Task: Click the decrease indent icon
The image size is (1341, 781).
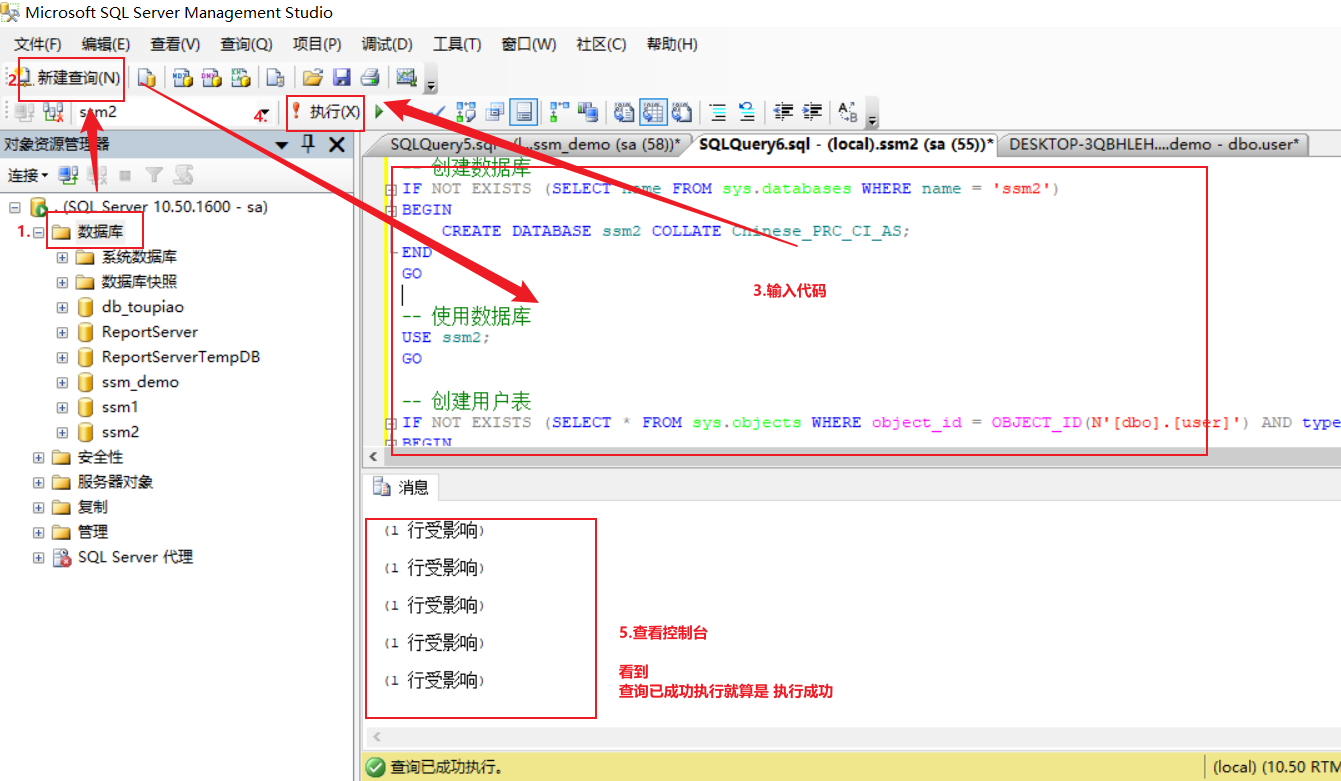Action: pos(783,112)
